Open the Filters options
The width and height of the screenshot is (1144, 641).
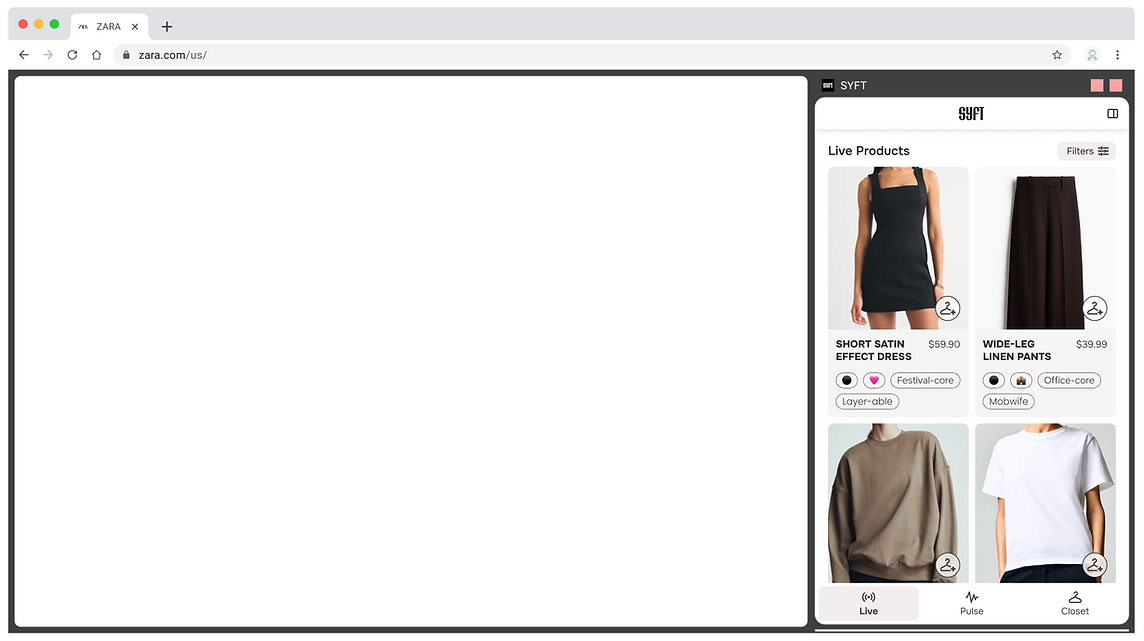click(1086, 151)
